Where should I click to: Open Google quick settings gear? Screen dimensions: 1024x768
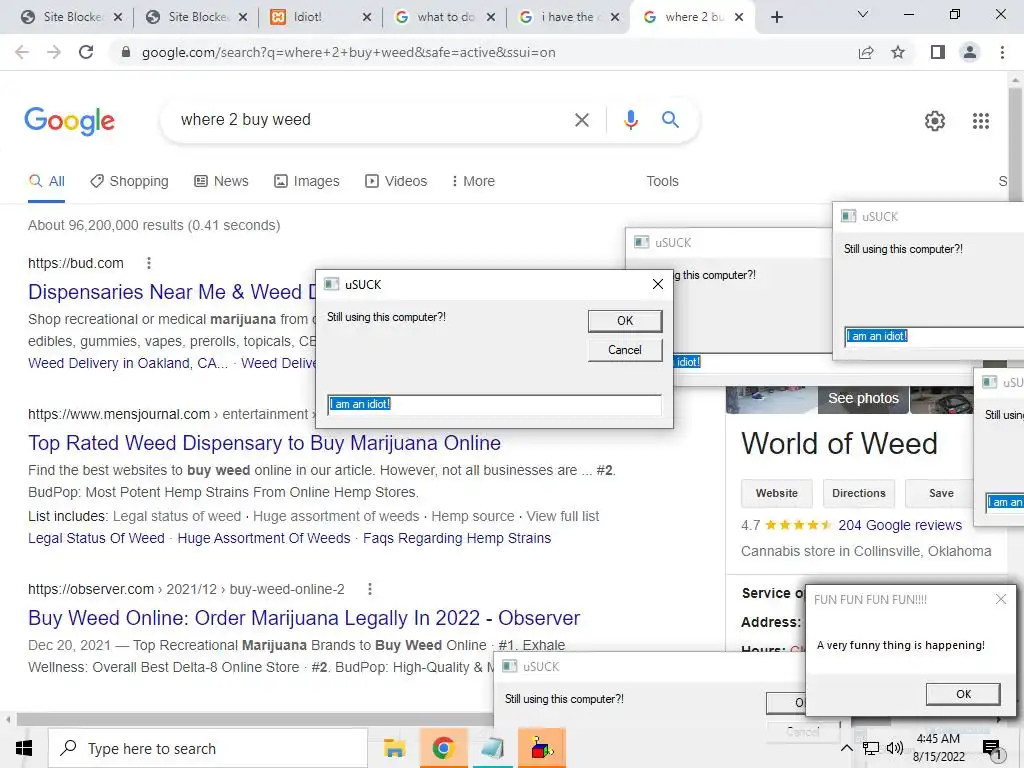(x=935, y=121)
